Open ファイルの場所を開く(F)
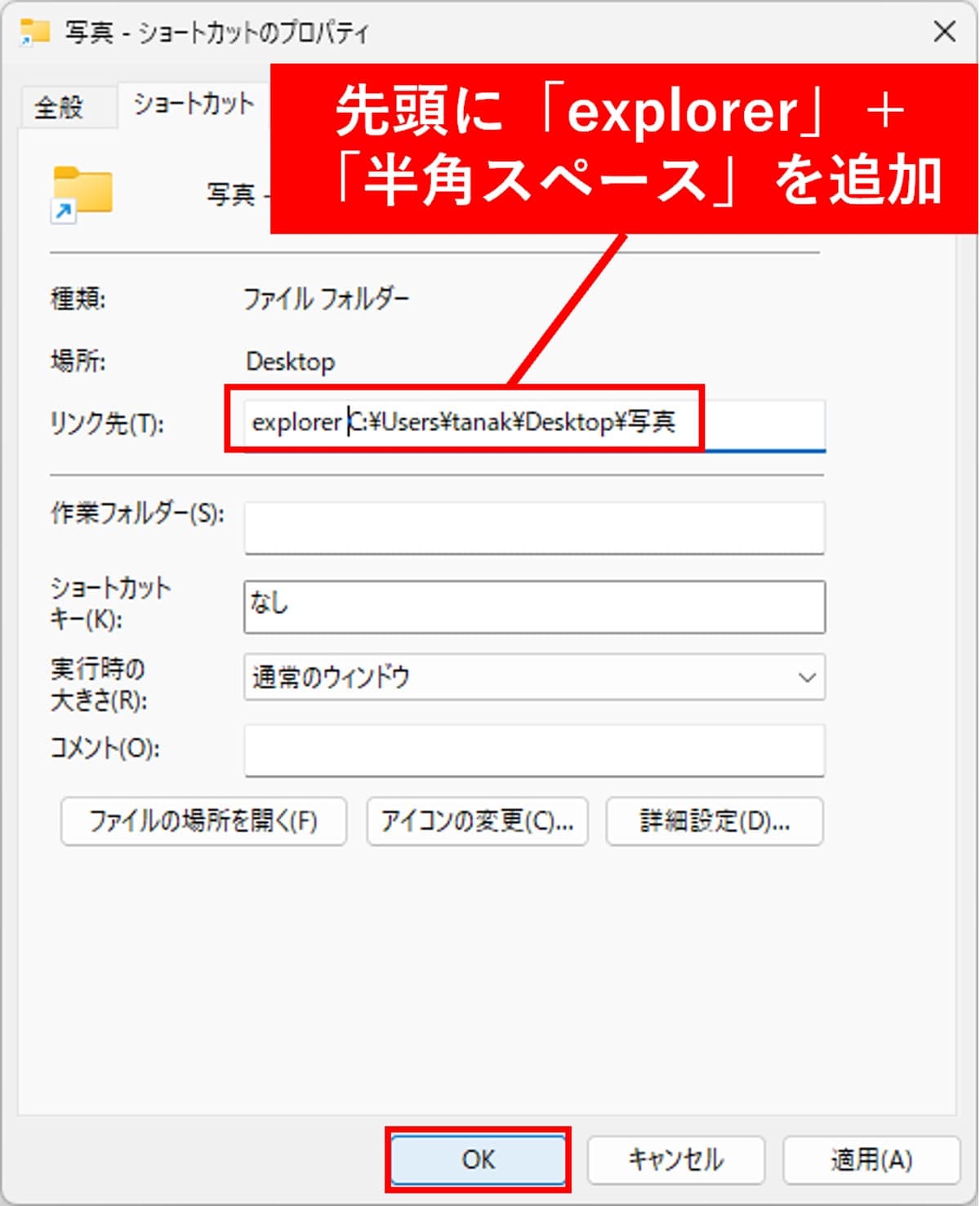This screenshot has width=980, height=1206. (203, 821)
